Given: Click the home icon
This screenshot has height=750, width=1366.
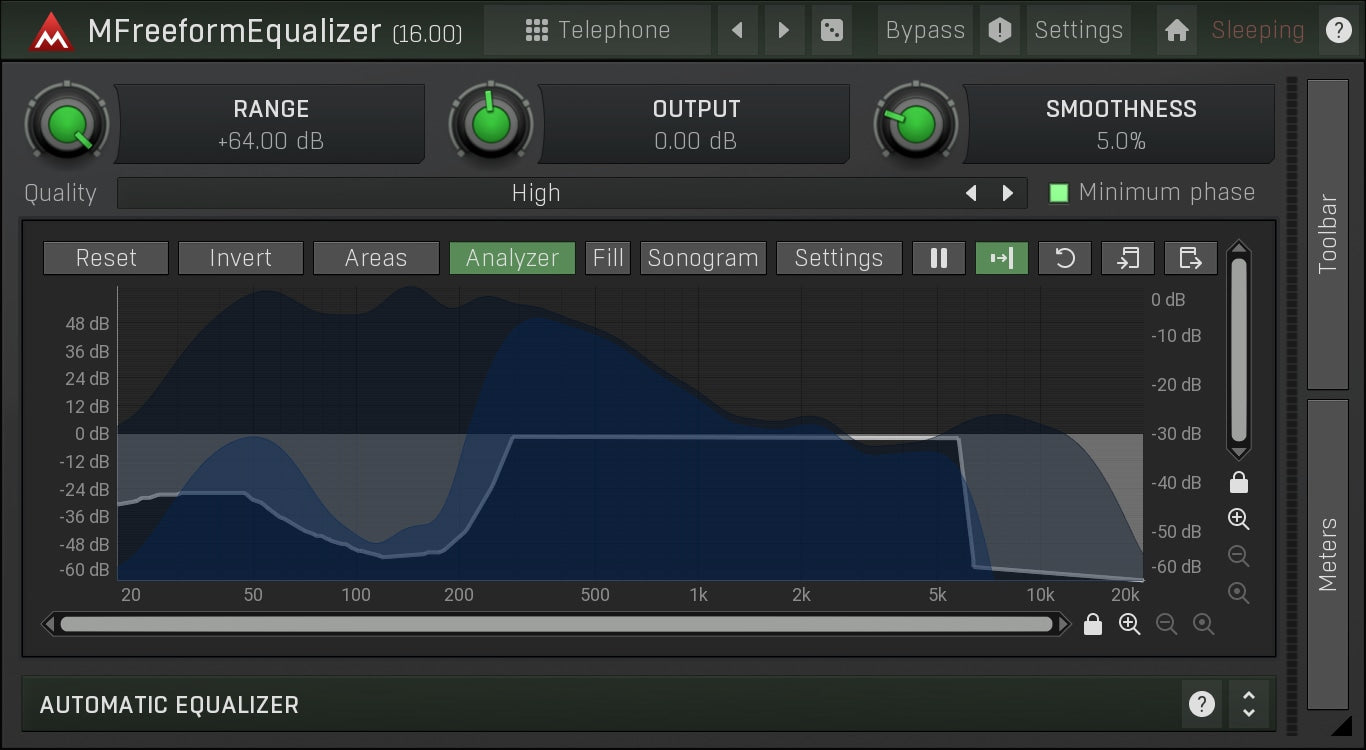Looking at the screenshot, I should 1177,31.
